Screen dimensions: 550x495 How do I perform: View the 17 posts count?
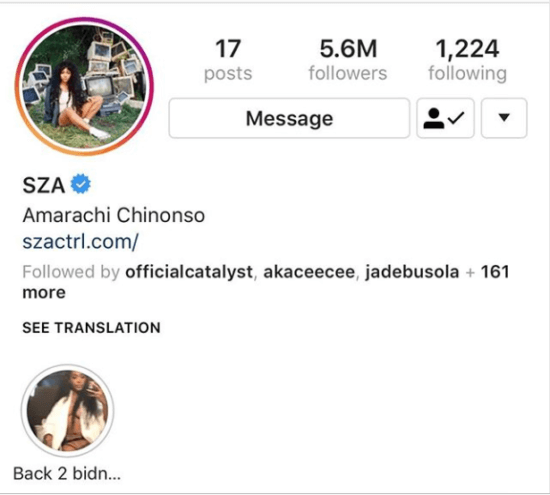tap(228, 60)
